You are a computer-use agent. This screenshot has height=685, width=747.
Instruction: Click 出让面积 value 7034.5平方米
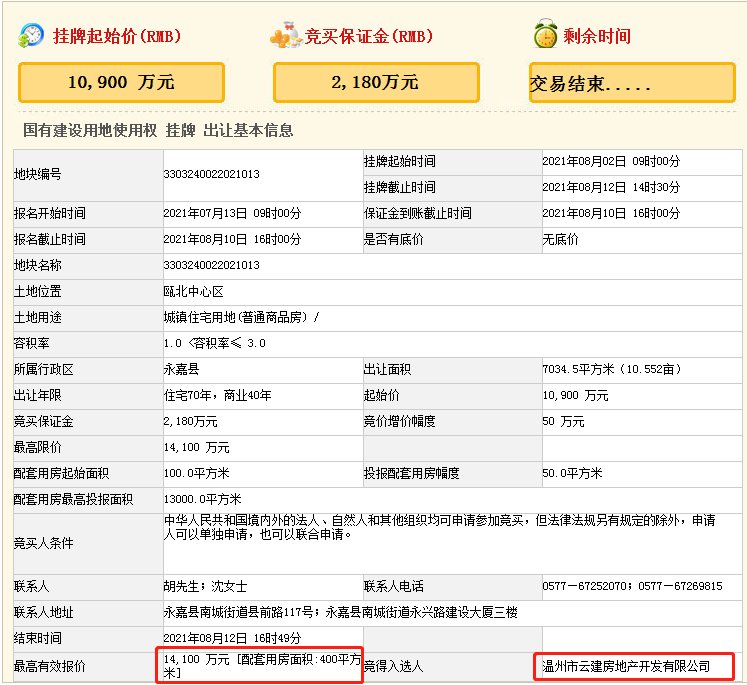(x=578, y=369)
